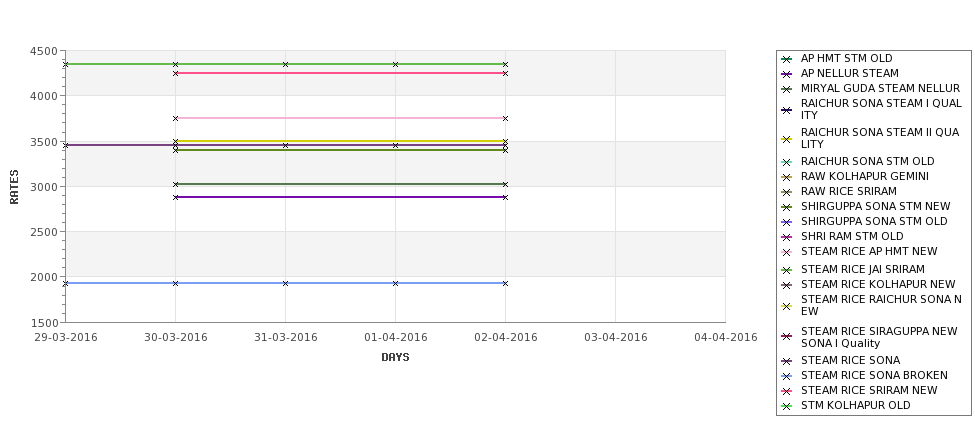Click the STEAM RICE AP HMT NEW legend marker

click(787, 252)
